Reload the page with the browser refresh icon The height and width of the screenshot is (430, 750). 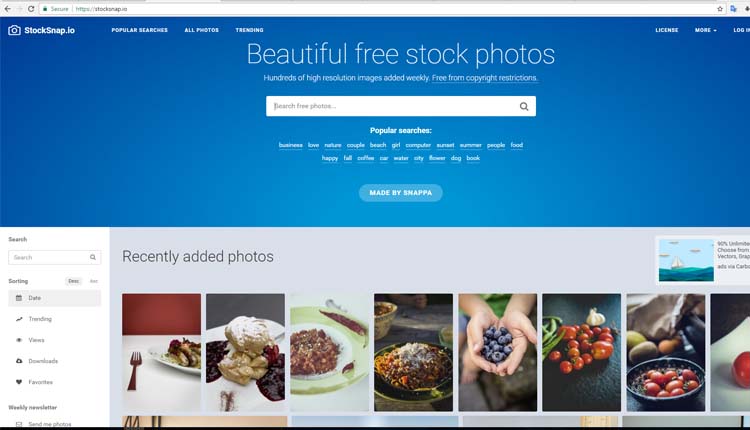click(x=31, y=9)
